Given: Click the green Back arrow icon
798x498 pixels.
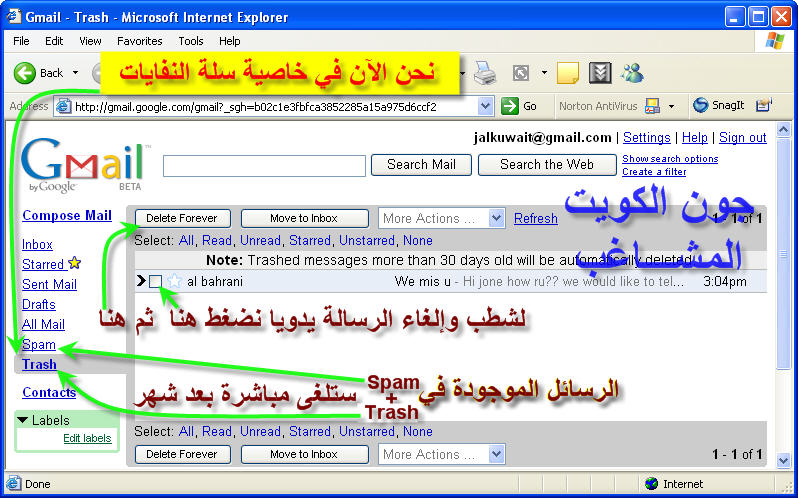Looking at the screenshot, I should coord(24,73).
